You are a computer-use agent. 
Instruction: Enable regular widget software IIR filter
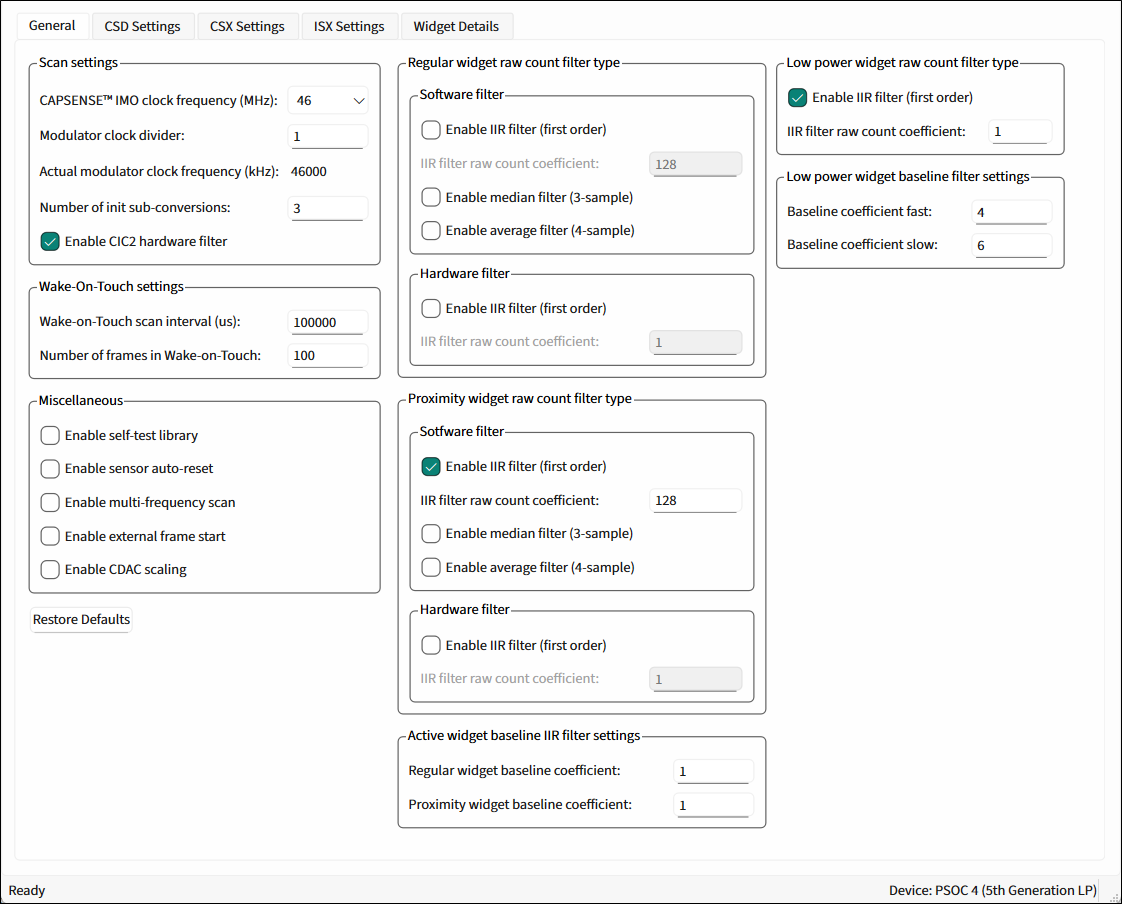[x=431, y=130]
